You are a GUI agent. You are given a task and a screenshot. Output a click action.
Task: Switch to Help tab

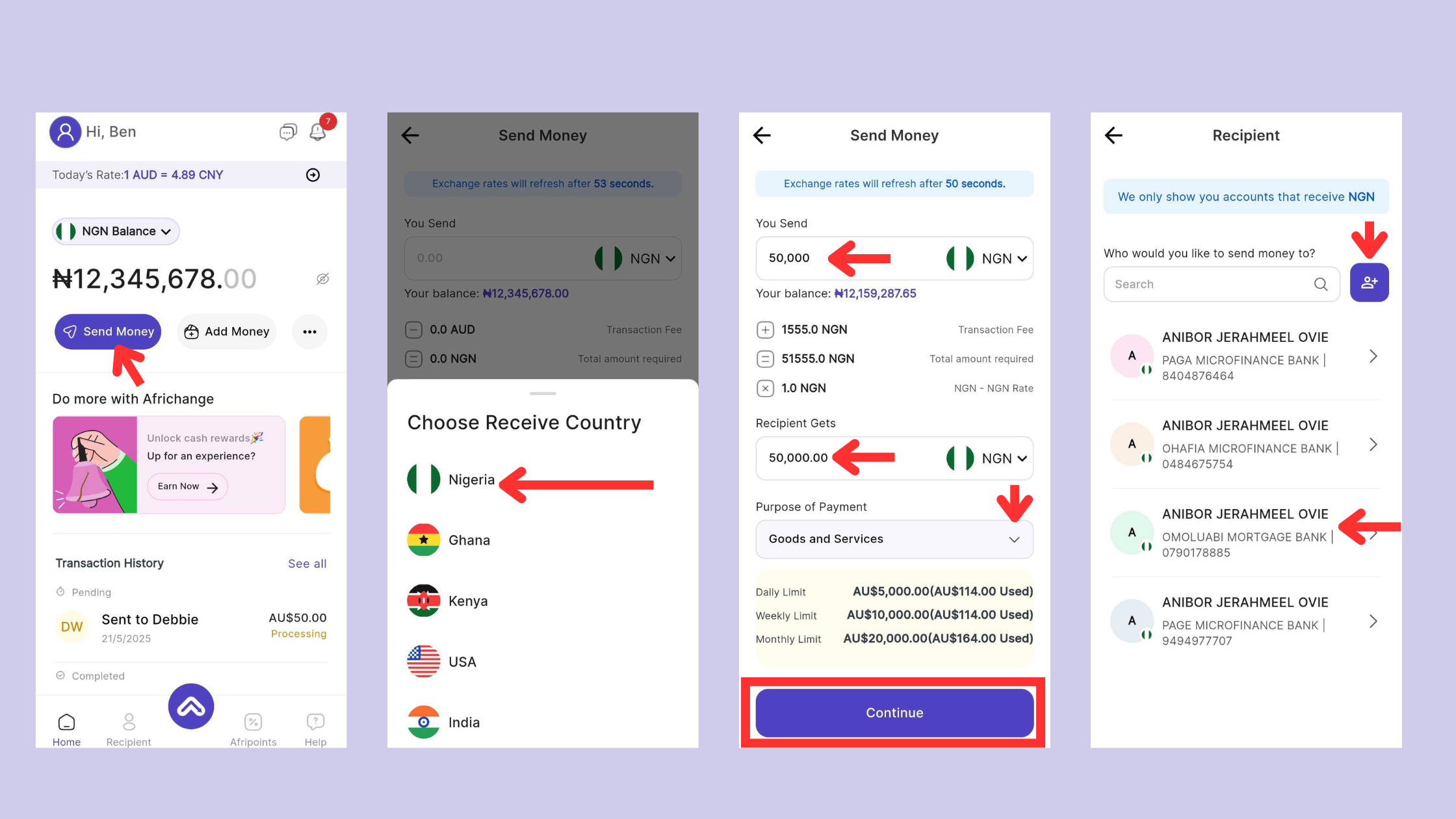coord(315,730)
